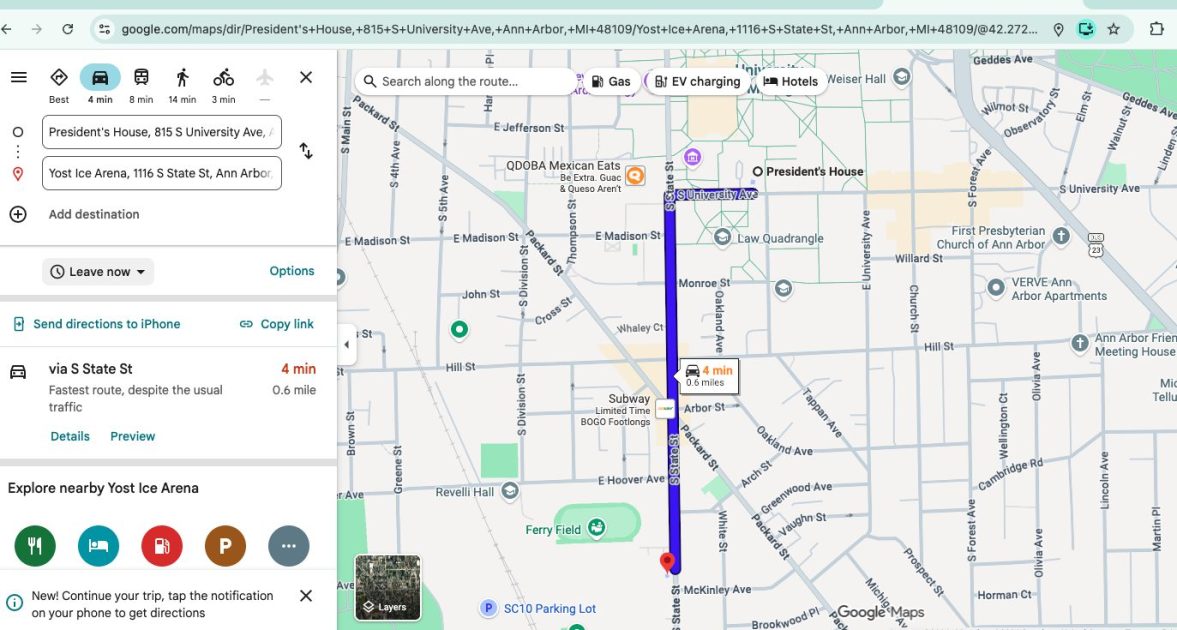The image size is (1177, 630).
Task: Show nearby restaurants near Yost Ice Arena
Action: tap(35, 545)
